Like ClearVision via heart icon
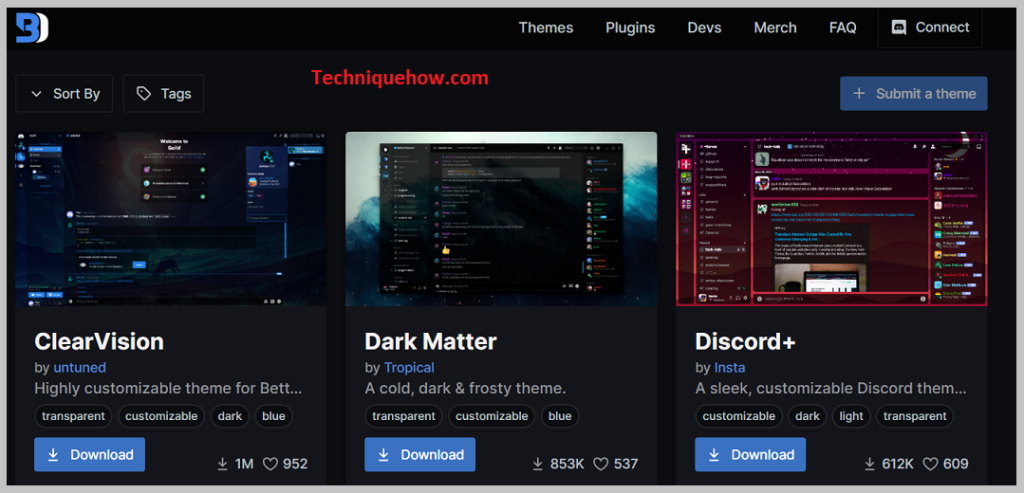This screenshot has height=493, width=1024. (270, 464)
